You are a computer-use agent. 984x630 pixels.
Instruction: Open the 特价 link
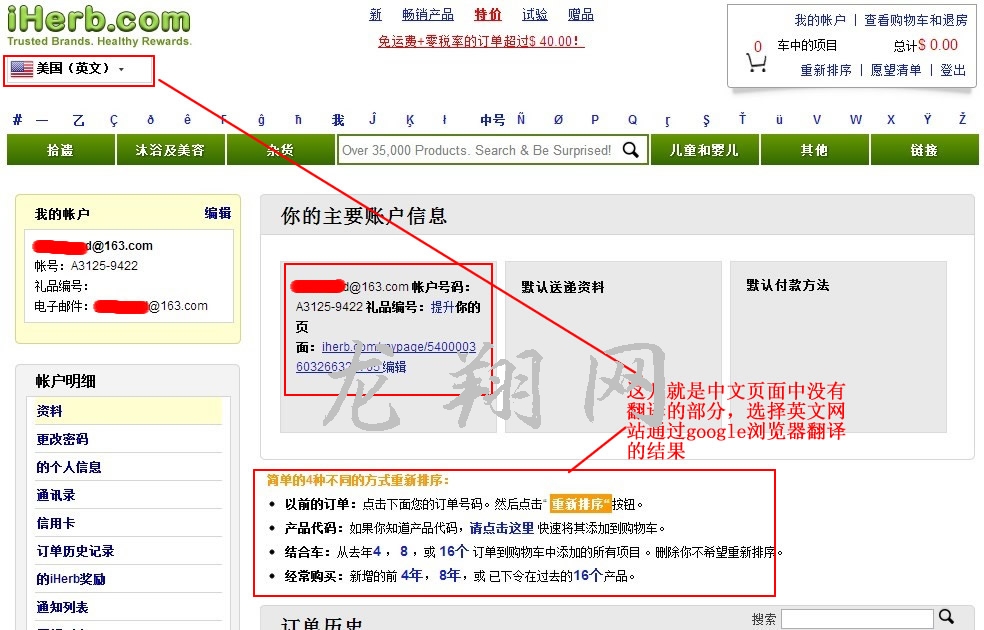click(488, 14)
